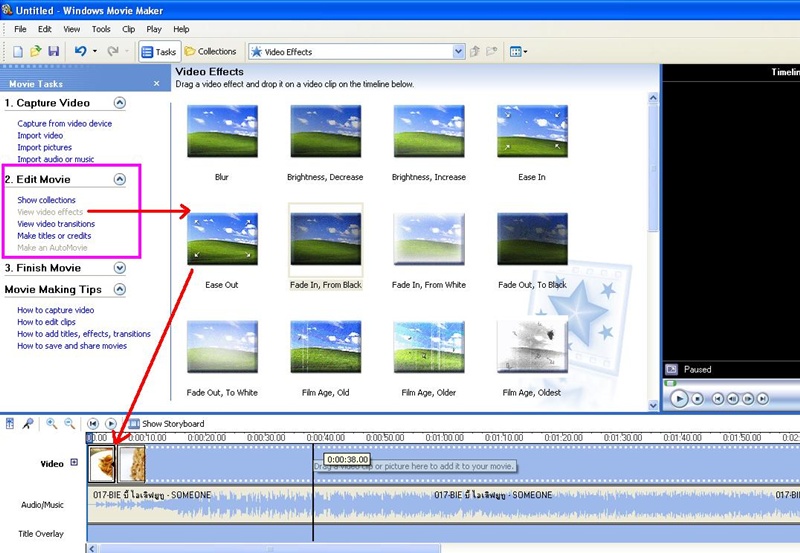Click Make titles or credits link
The image size is (800, 553).
coord(54,236)
